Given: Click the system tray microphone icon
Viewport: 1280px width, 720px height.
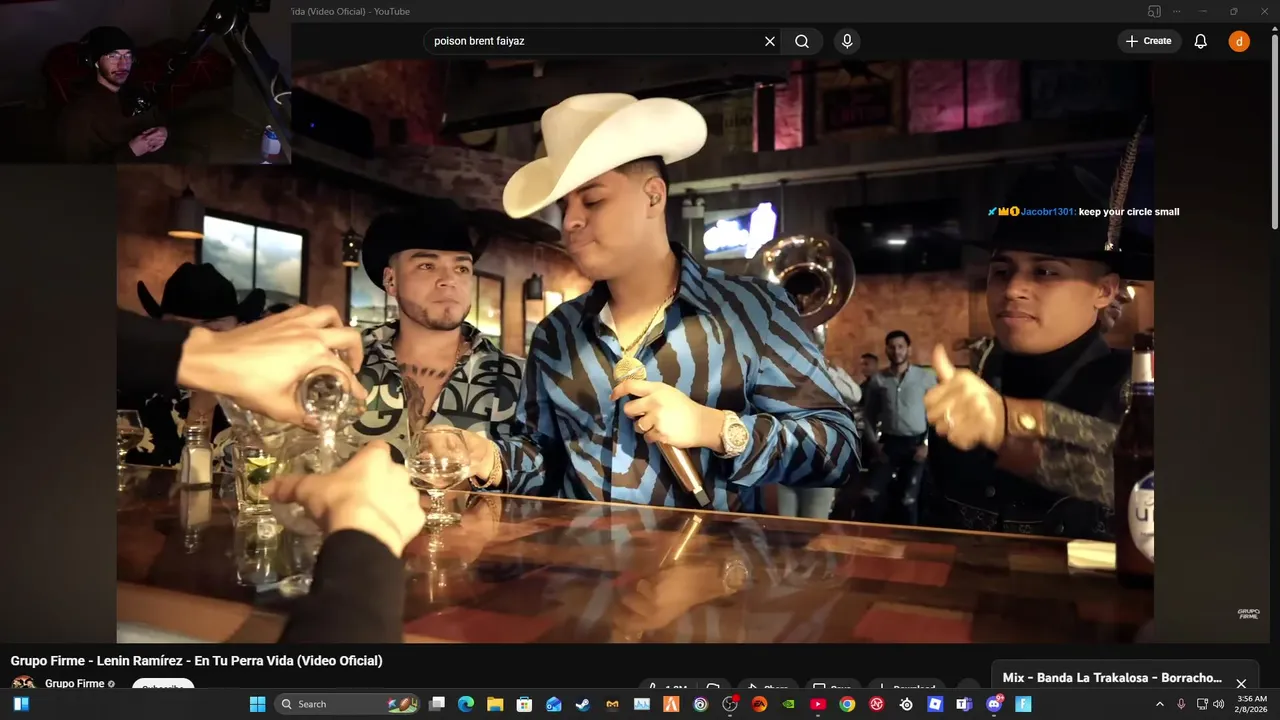Looking at the screenshot, I should tap(1181, 704).
